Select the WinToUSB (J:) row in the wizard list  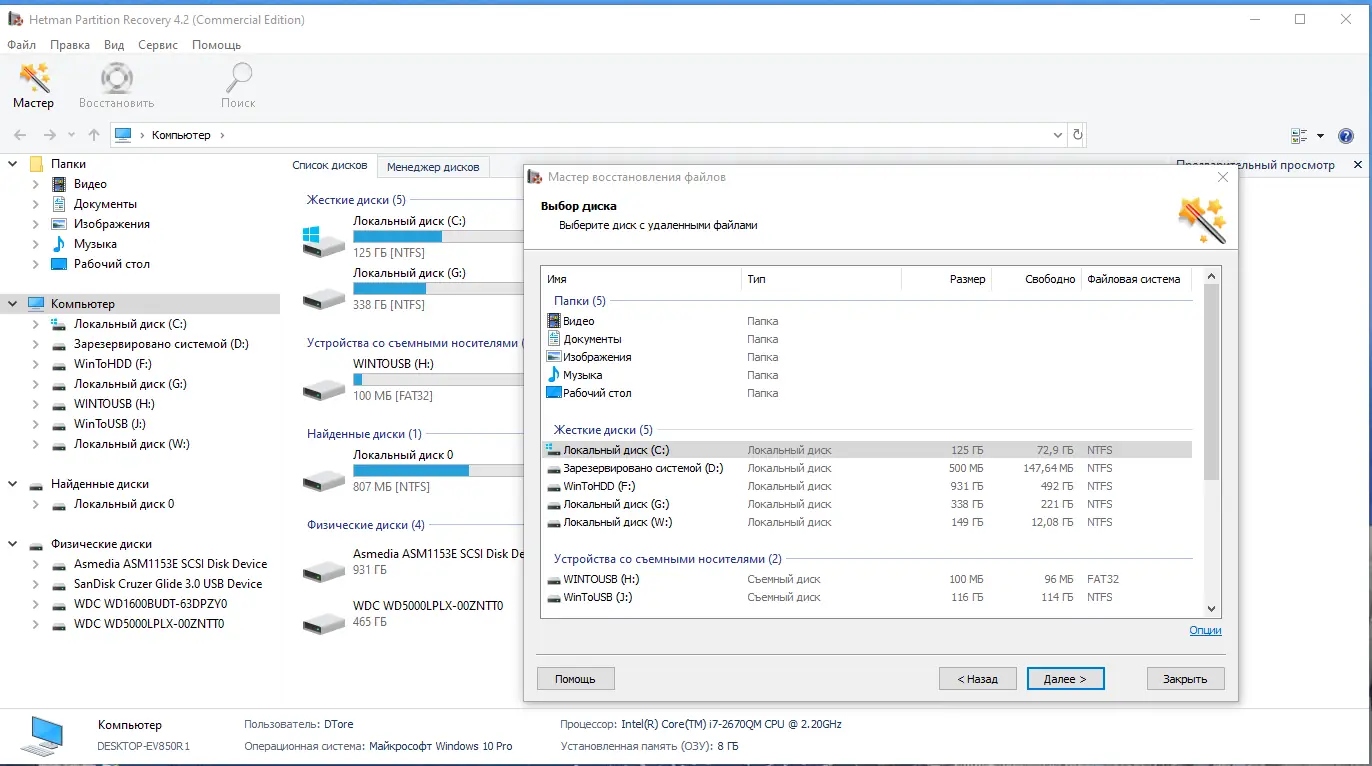tap(867, 597)
